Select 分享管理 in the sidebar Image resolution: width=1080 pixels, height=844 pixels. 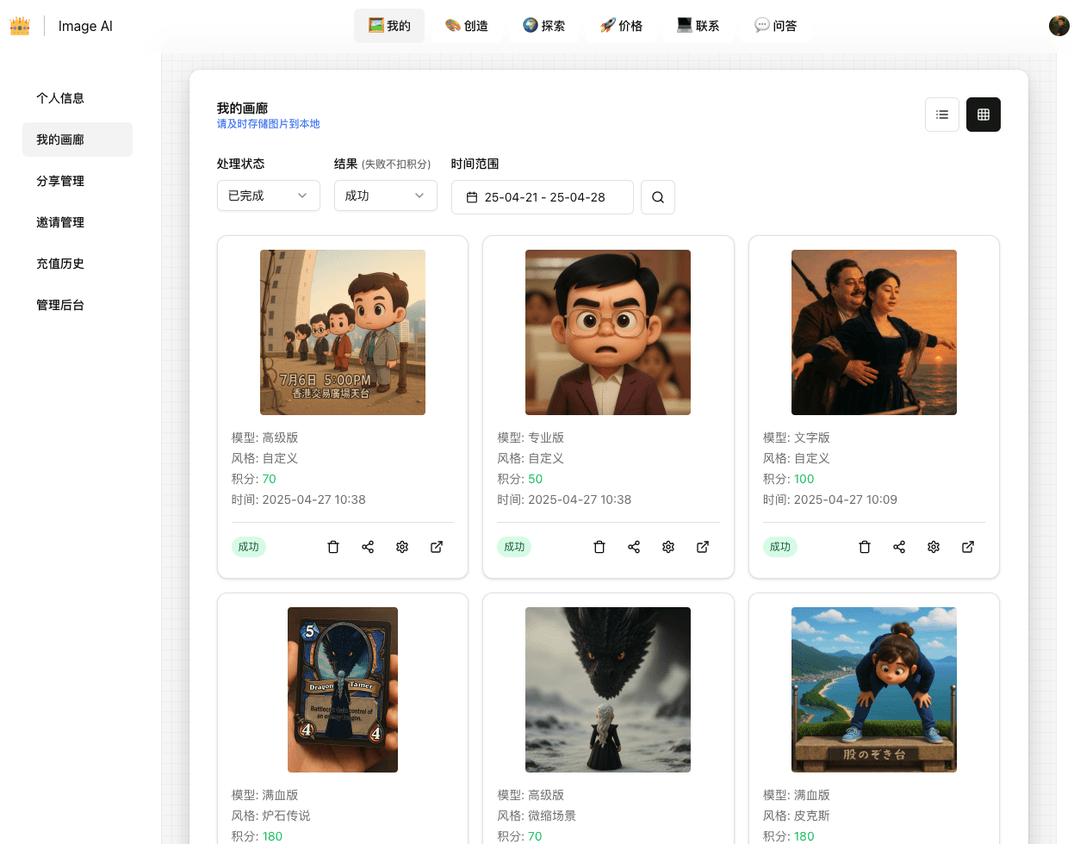[x=60, y=181]
